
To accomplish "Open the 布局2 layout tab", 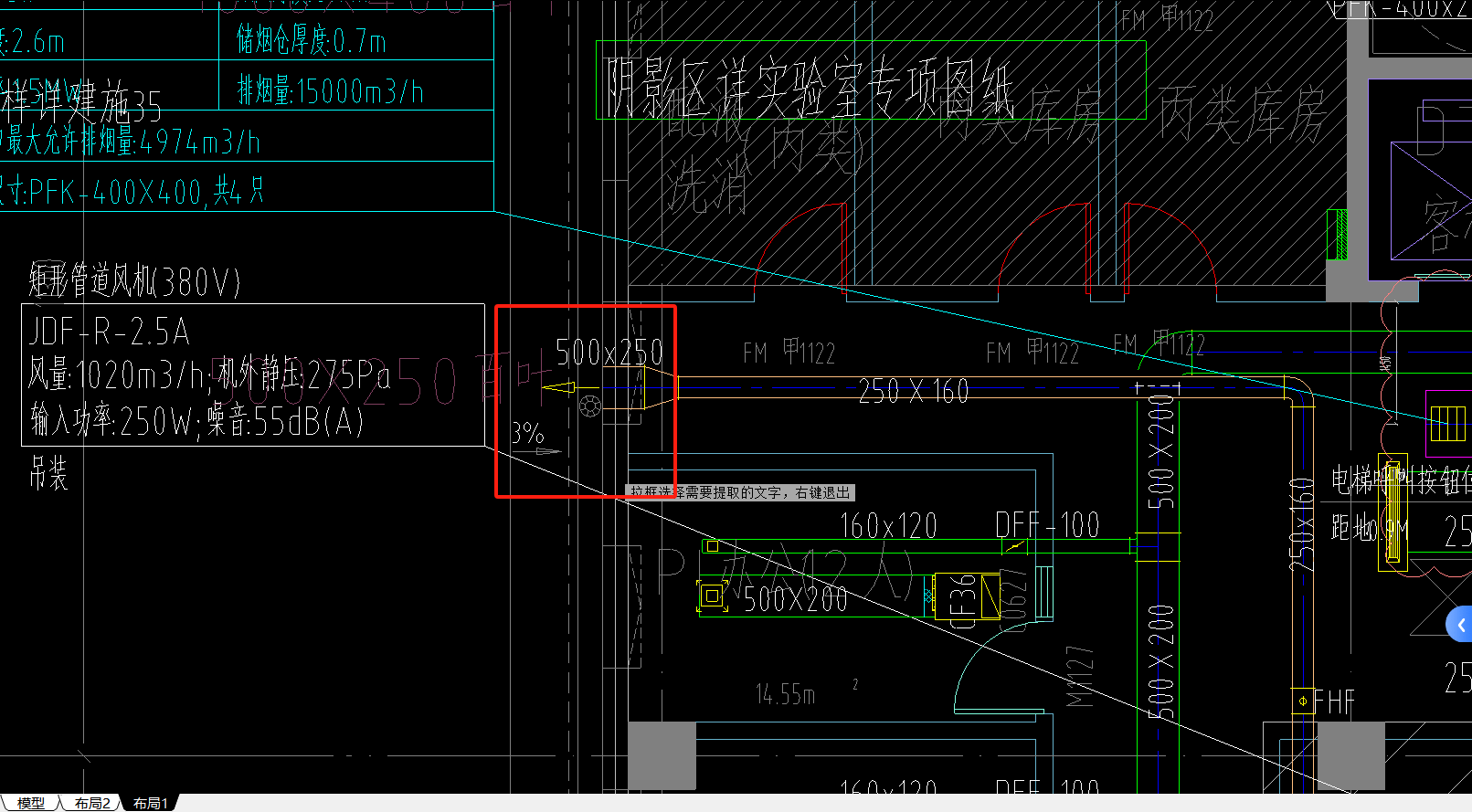I will point(91,803).
